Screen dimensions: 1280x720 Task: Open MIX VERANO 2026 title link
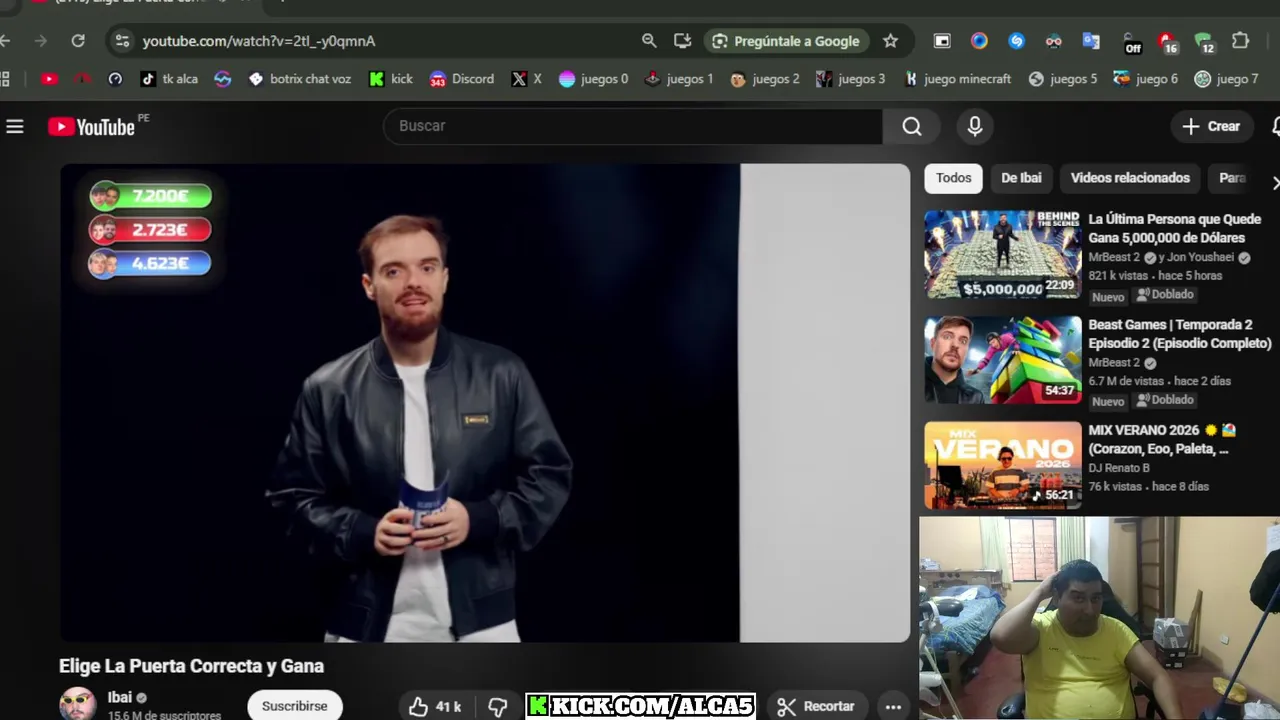coord(1162,439)
